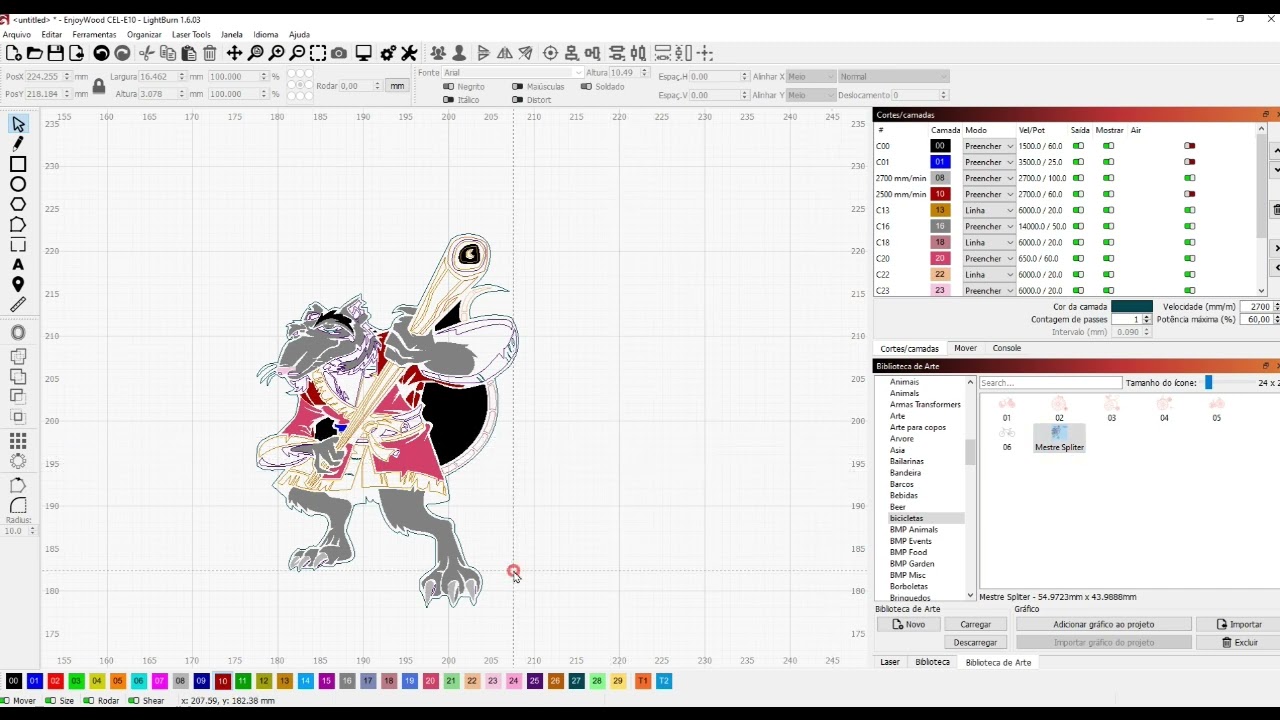Viewport: 1280px width, 720px height.
Task: Toggle Air assist for layer C00
Action: pyautogui.click(x=1189, y=146)
